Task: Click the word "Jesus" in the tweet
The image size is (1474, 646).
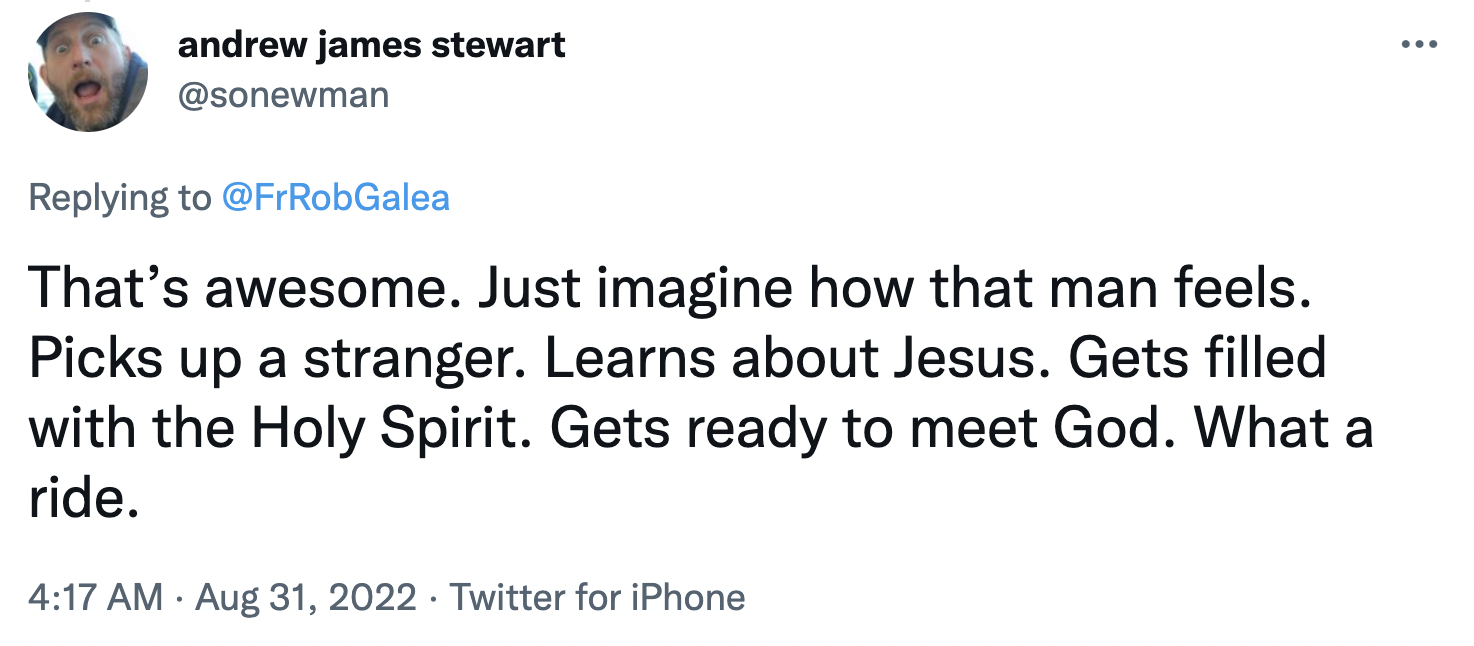Action: pyautogui.click(x=968, y=359)
